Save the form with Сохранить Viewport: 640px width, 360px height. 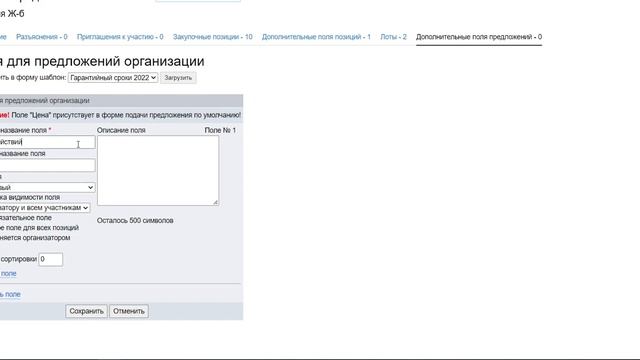tap(86, 311)
